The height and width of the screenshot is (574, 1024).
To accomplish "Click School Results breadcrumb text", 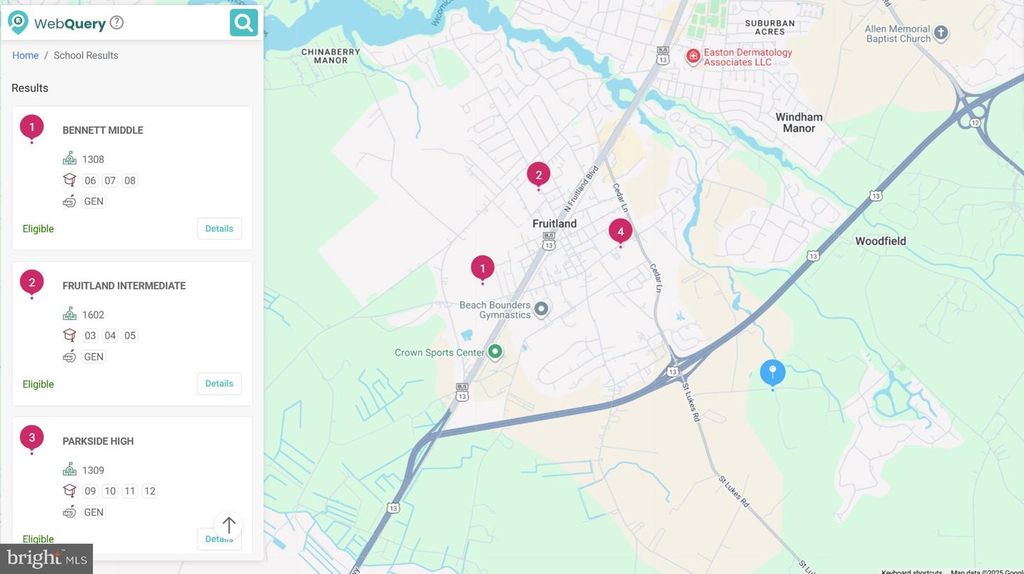I will pos(86,56).
